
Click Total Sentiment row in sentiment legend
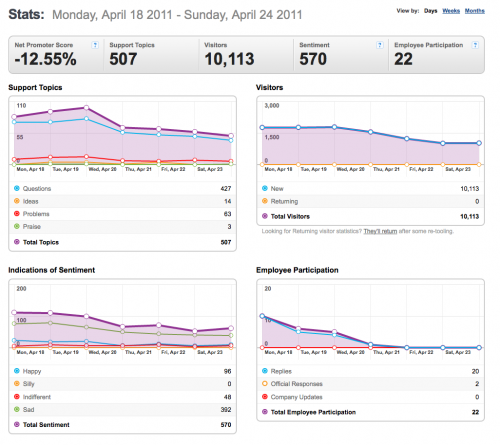(122, 425)
